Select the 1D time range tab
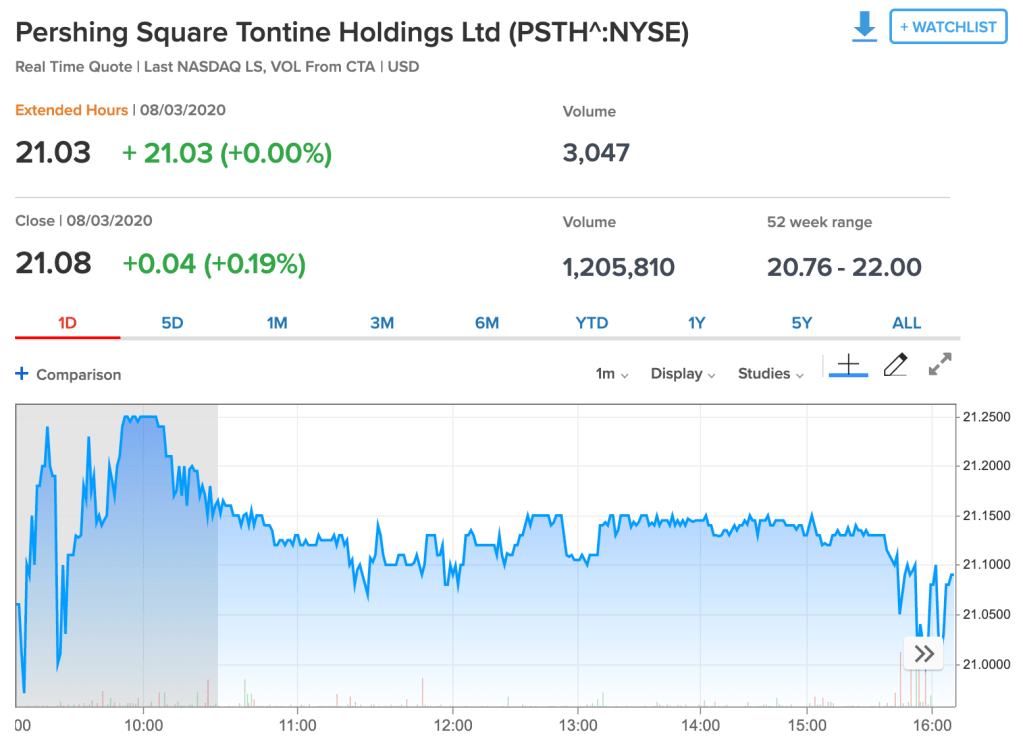 [67, 323]
